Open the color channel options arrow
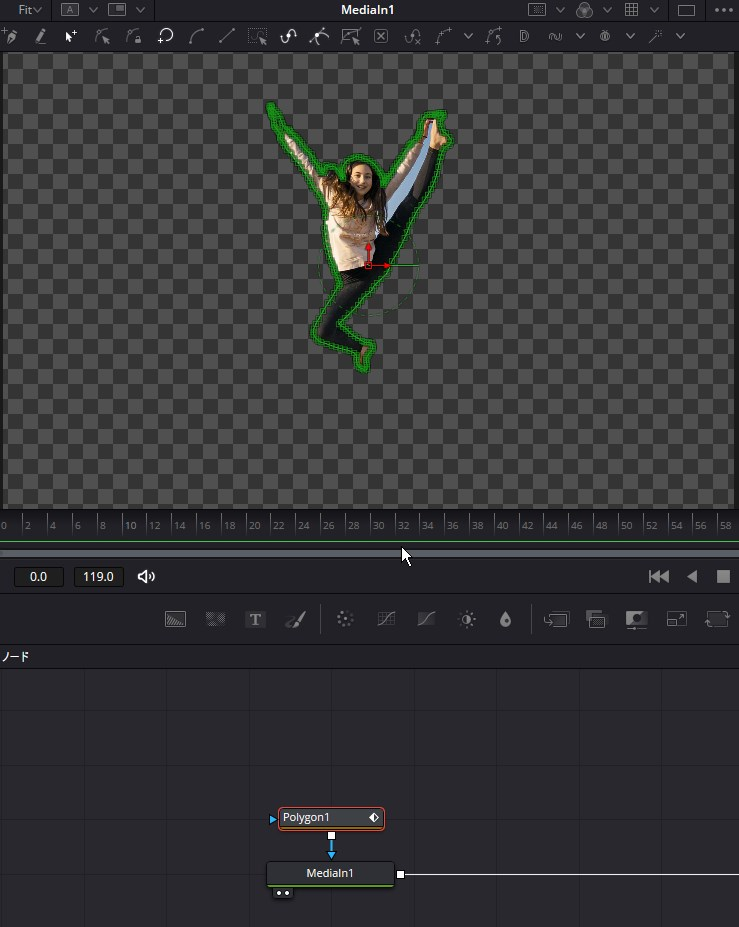 click(x=608, y=10)
